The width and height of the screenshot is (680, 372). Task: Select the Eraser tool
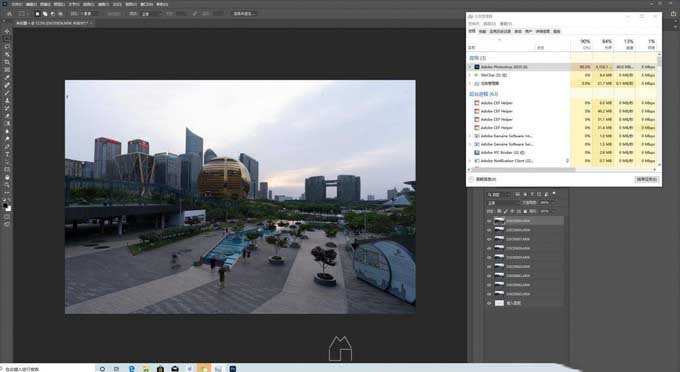7,116
